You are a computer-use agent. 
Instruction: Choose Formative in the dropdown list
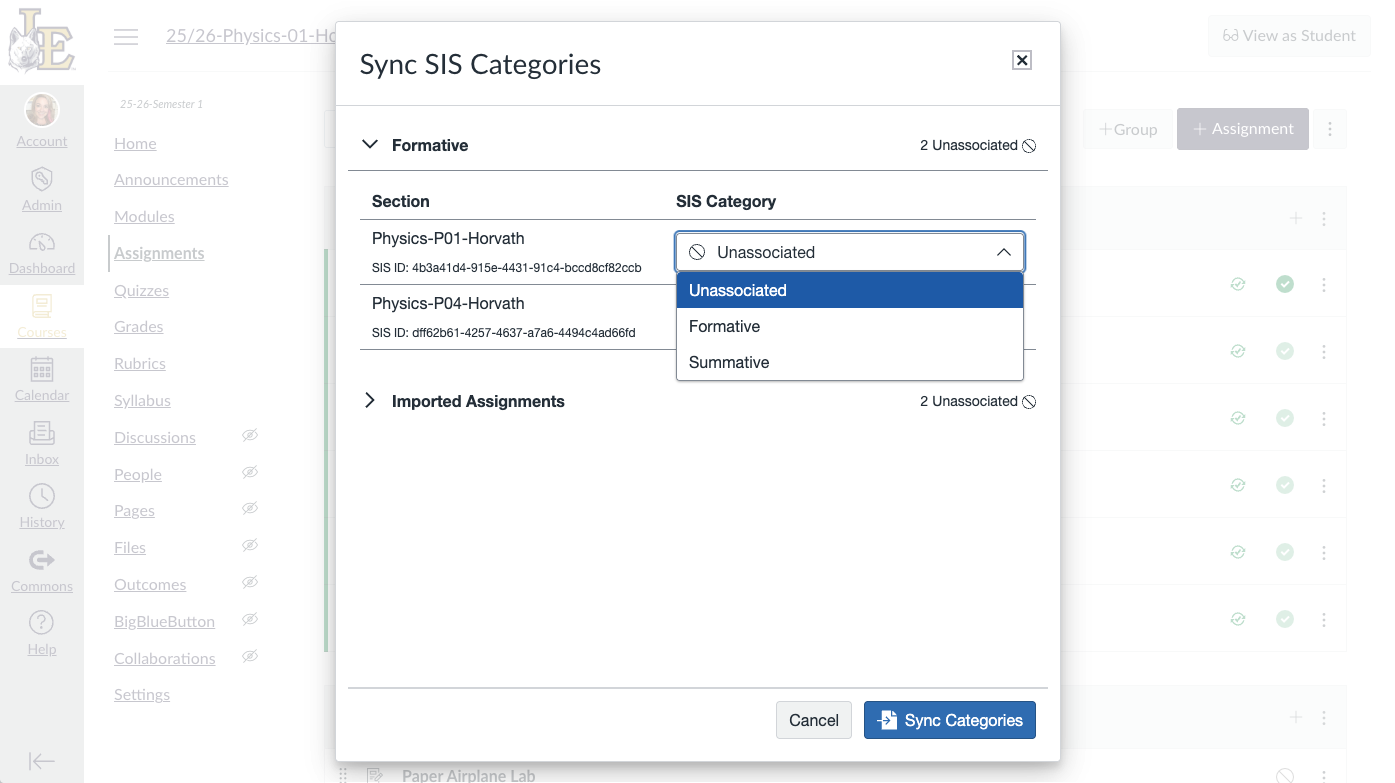[x=850, y=326]
